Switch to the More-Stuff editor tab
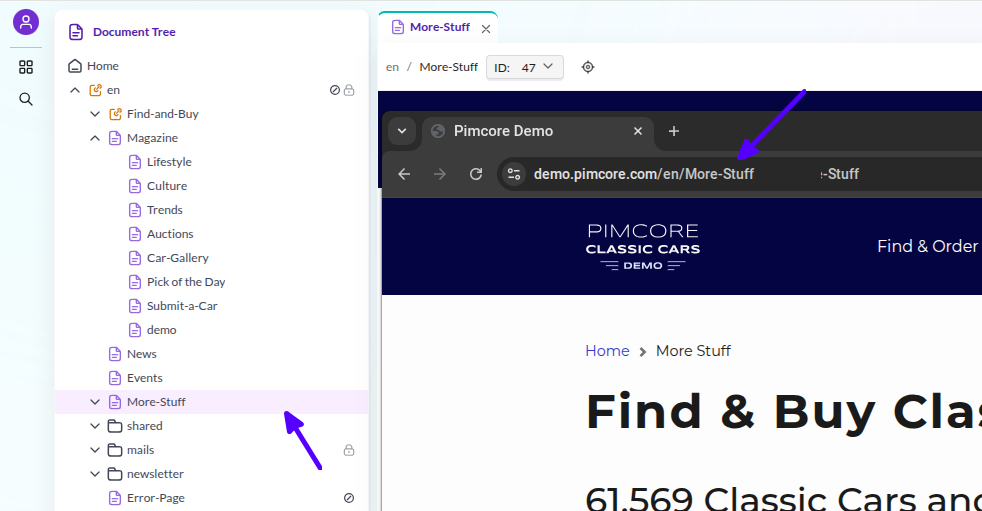 [439, 28]
